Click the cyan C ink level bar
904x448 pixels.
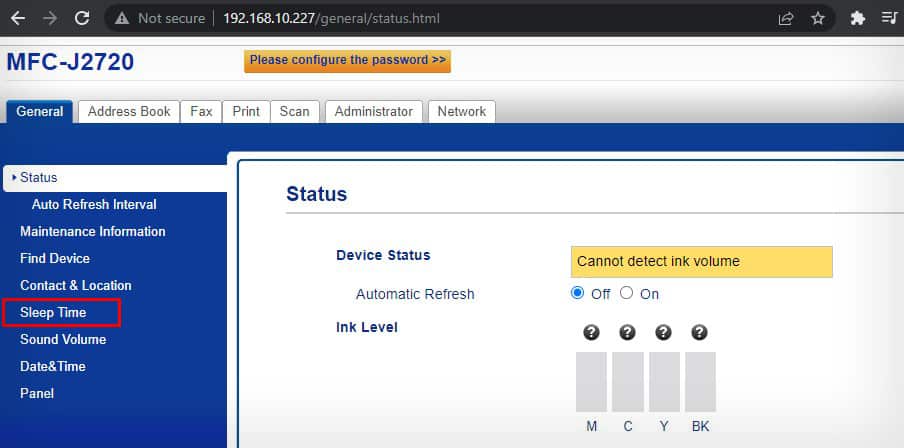[x=628, y=382]
